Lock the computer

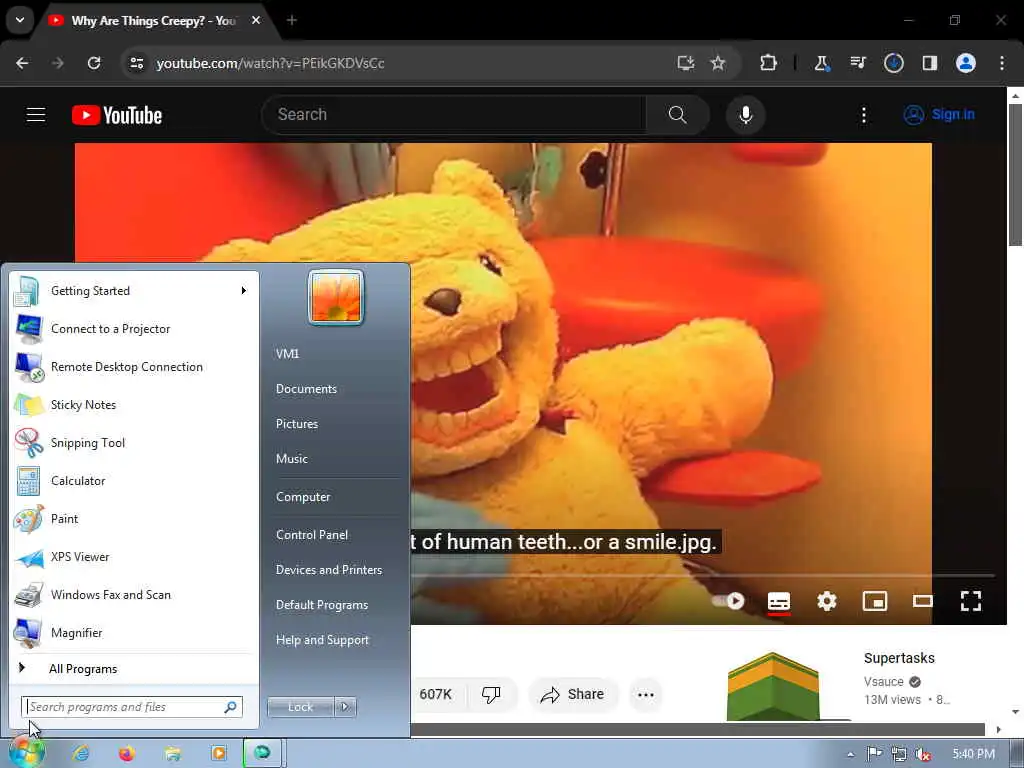[300, 707]
